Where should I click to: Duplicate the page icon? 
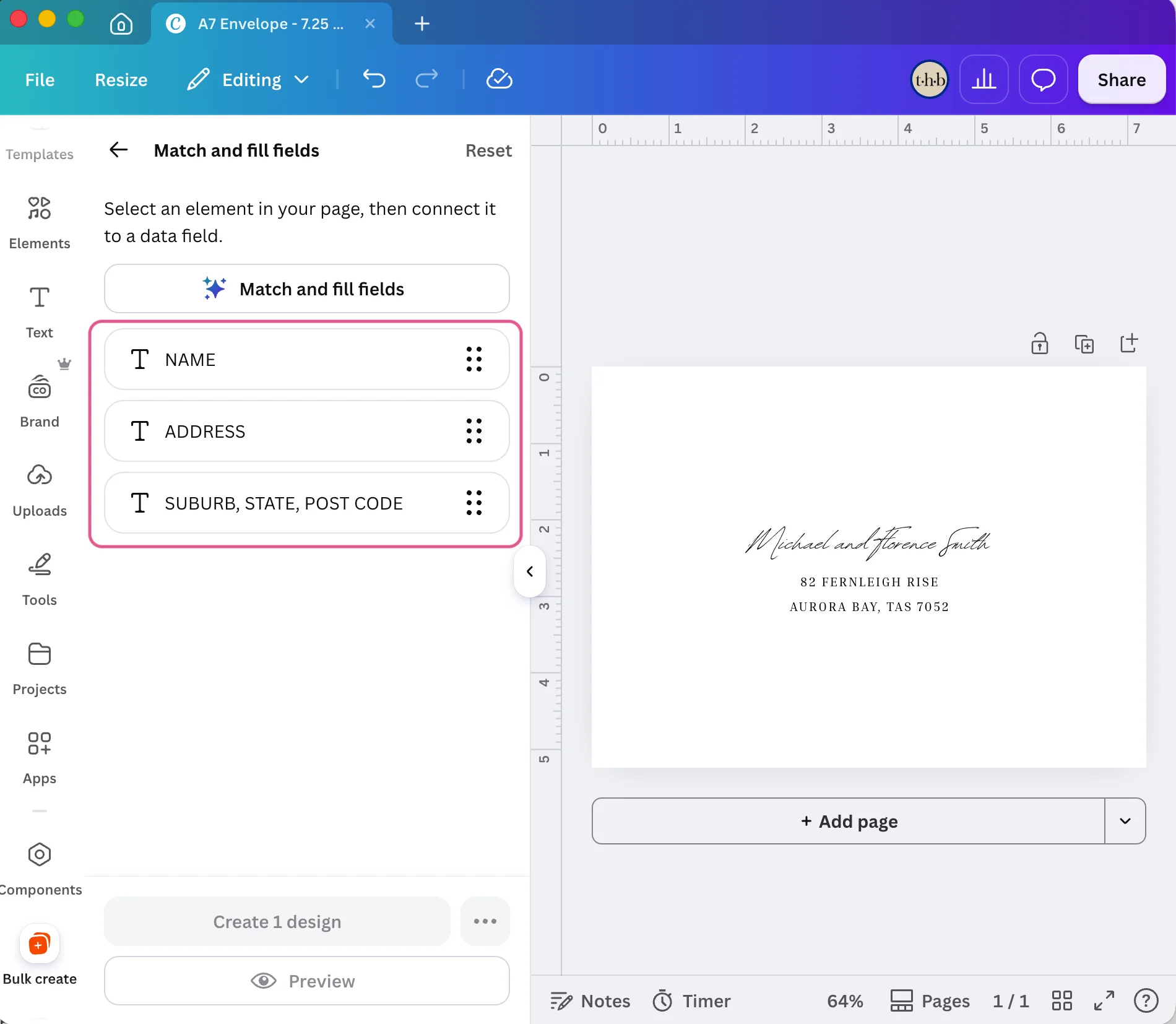pos(1084,343)
